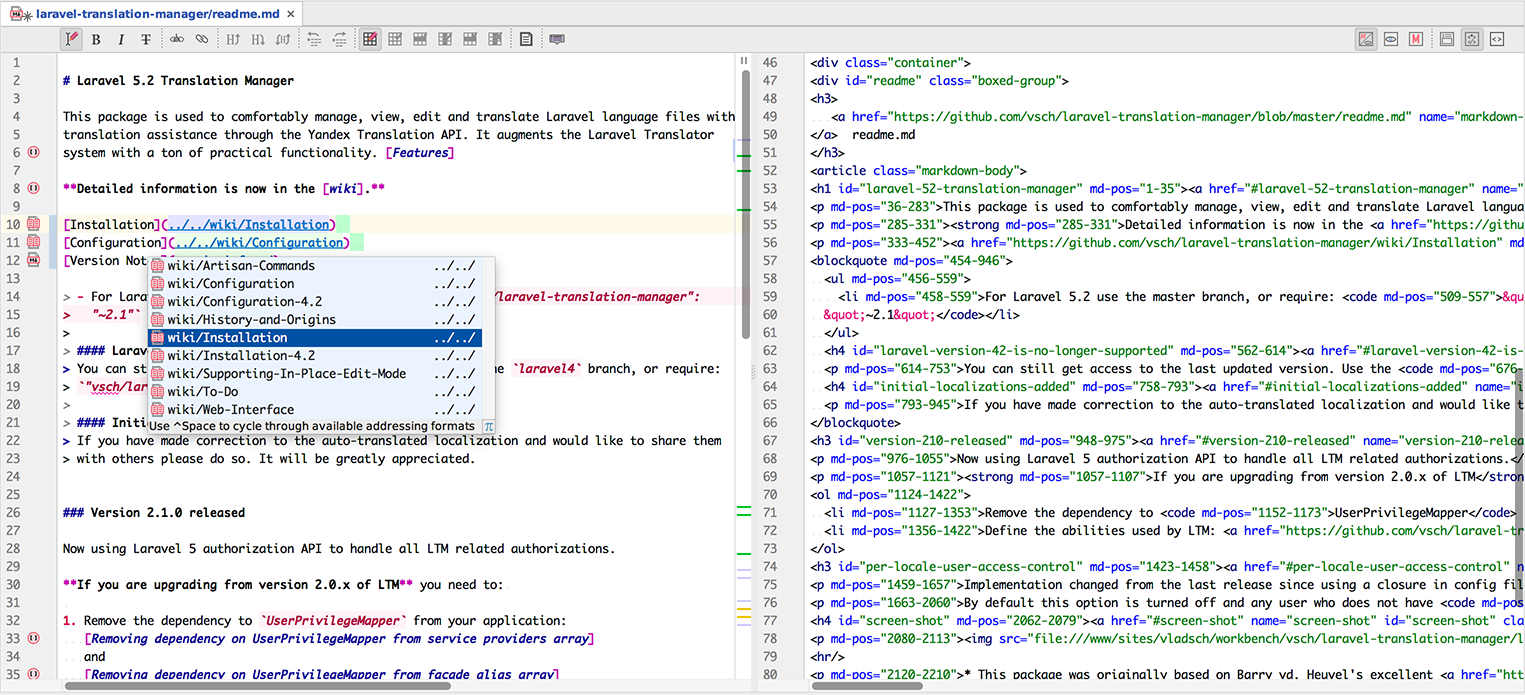Click the '<article class="markdown-body">' HTML line
Screen dimensions: 1525x695
(918, 171)
